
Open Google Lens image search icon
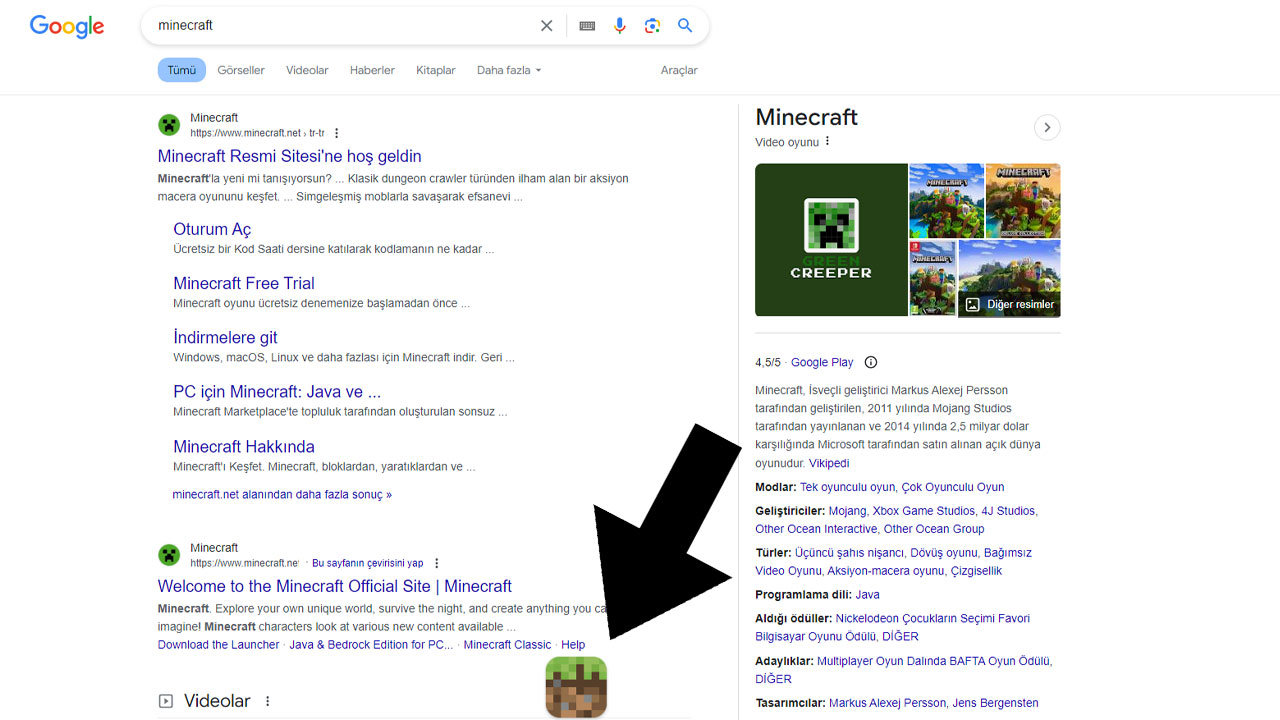pyautogui.click(x=652, y=26)
